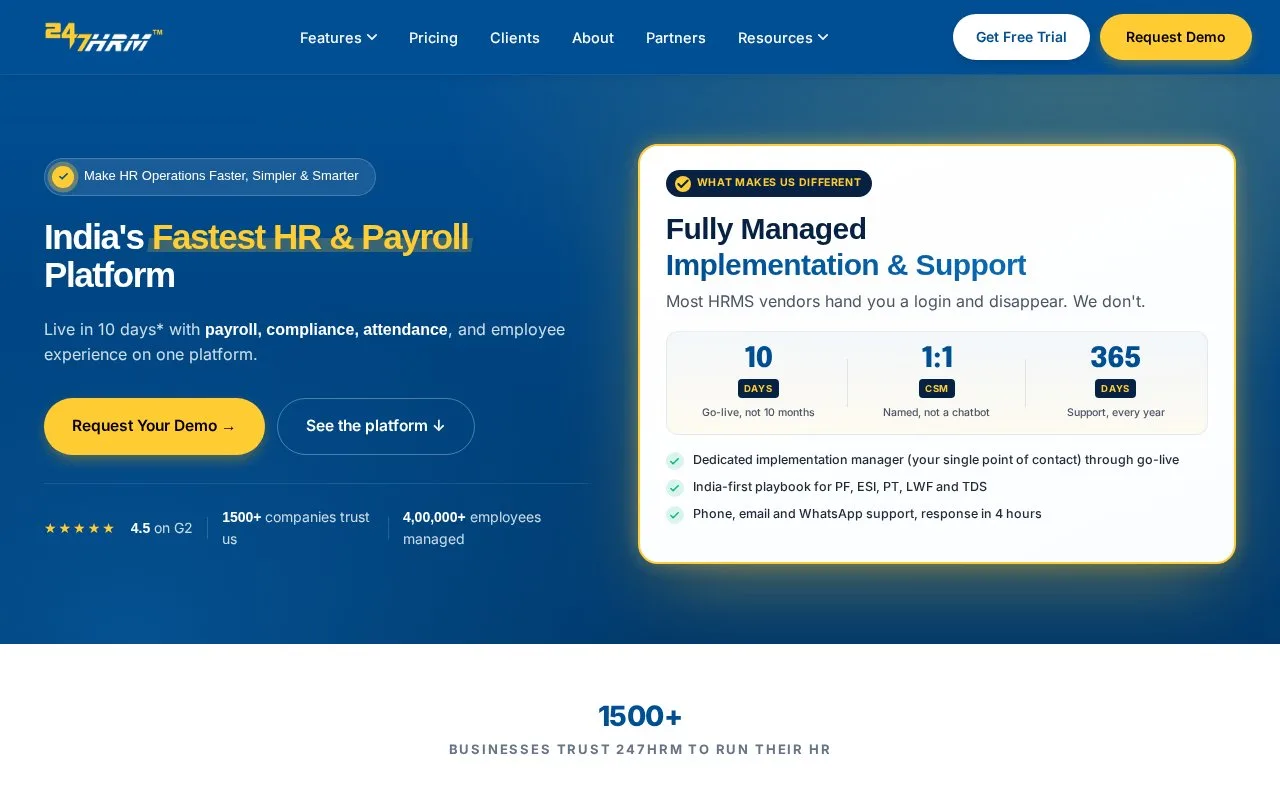
Task: Click the Most HRMS vendors hand you a login text
Action: 906,301
